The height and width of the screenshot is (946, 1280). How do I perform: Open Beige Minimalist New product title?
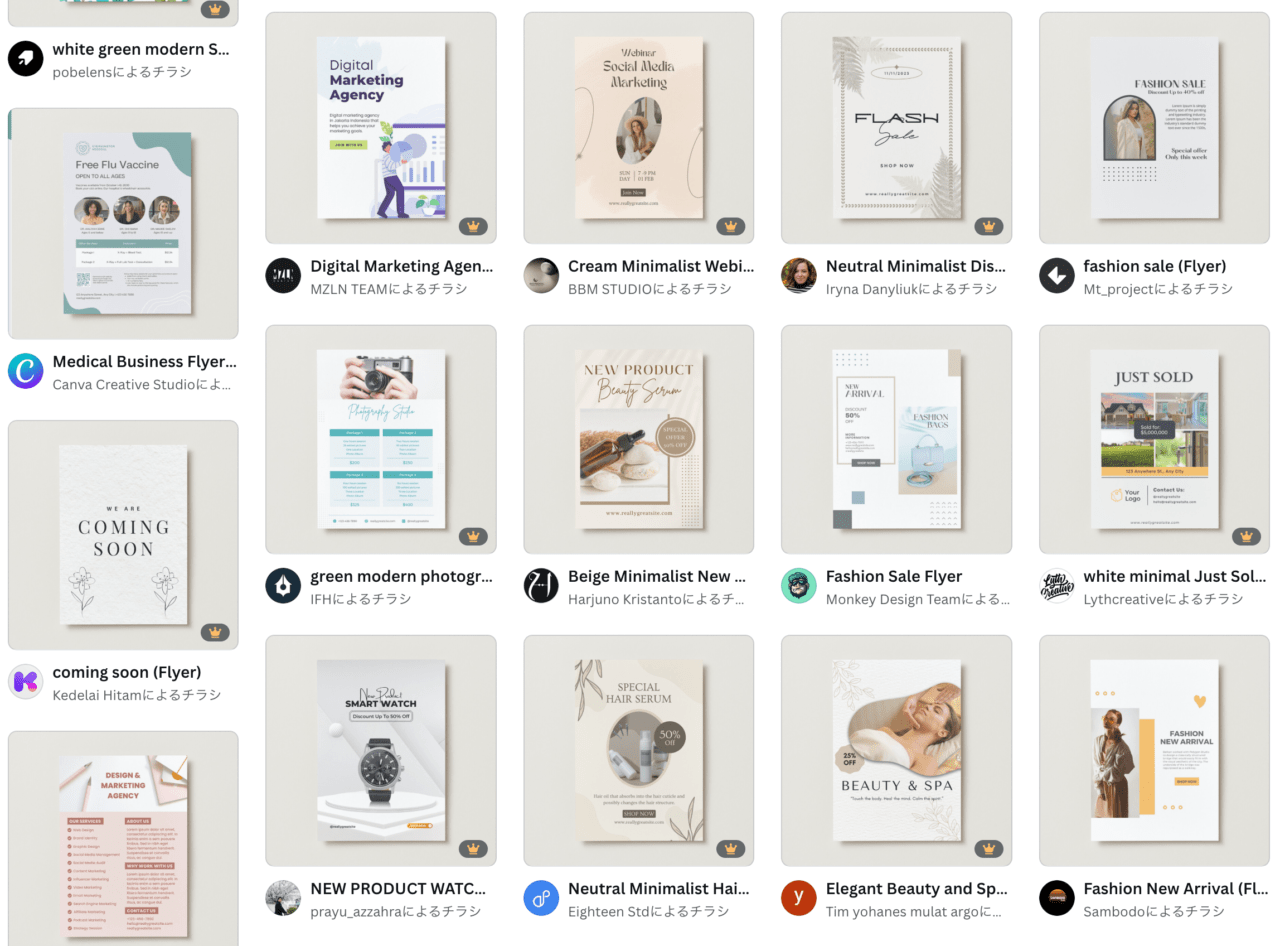tap(657, 576)
